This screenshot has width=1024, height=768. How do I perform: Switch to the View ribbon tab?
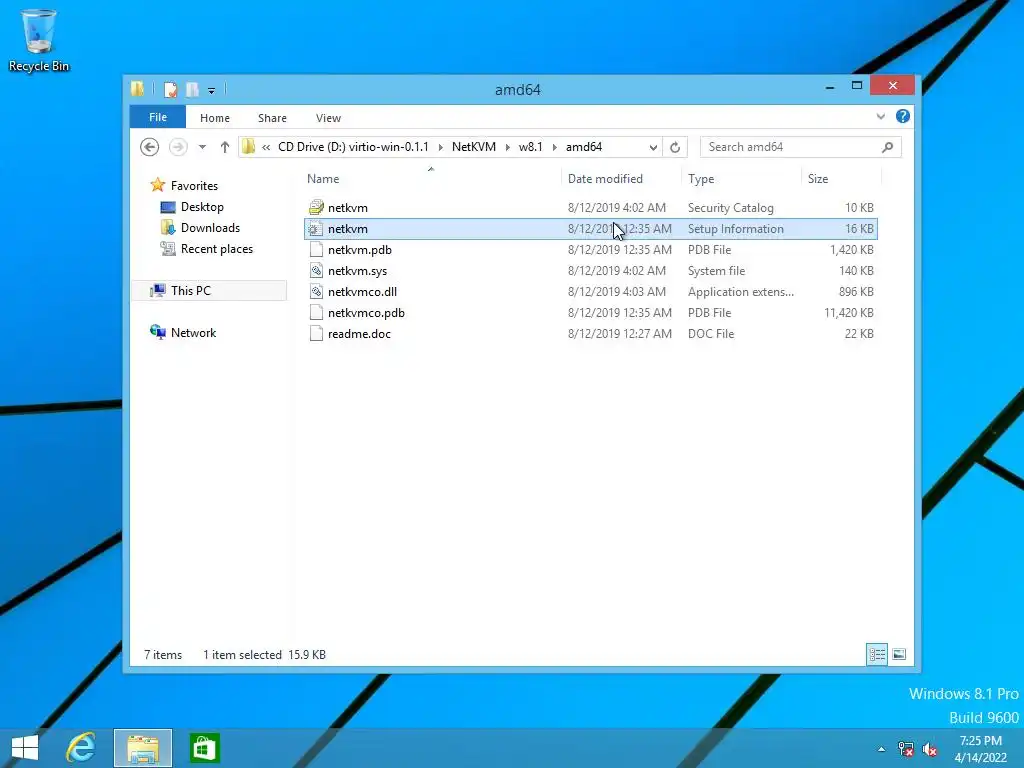pos(328,118)
